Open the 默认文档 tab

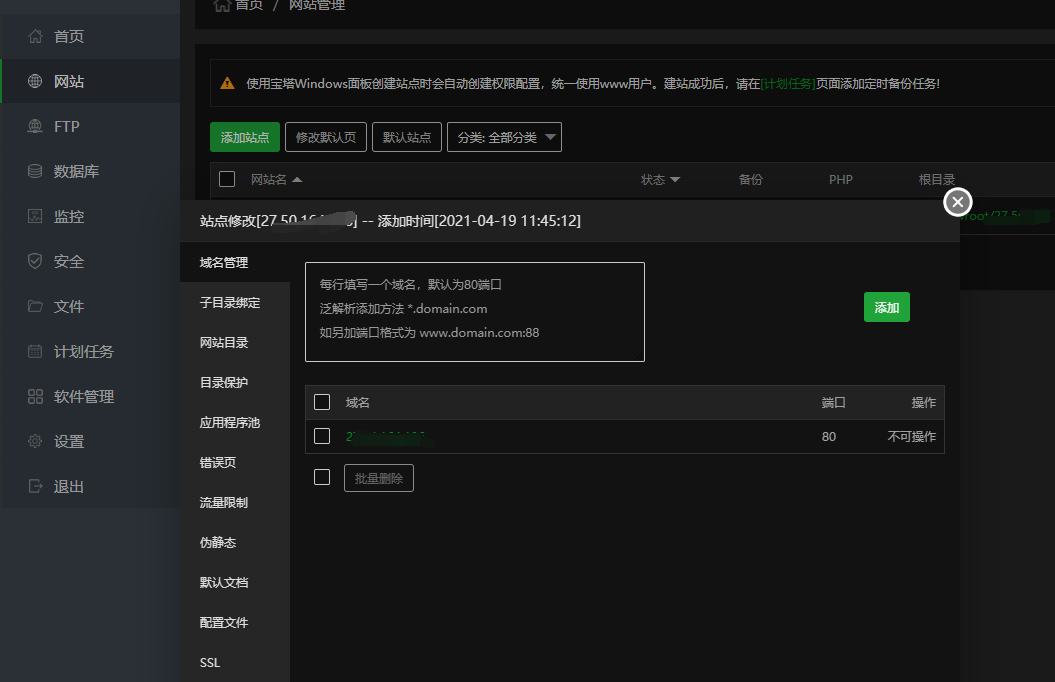[x=235, y=582]
